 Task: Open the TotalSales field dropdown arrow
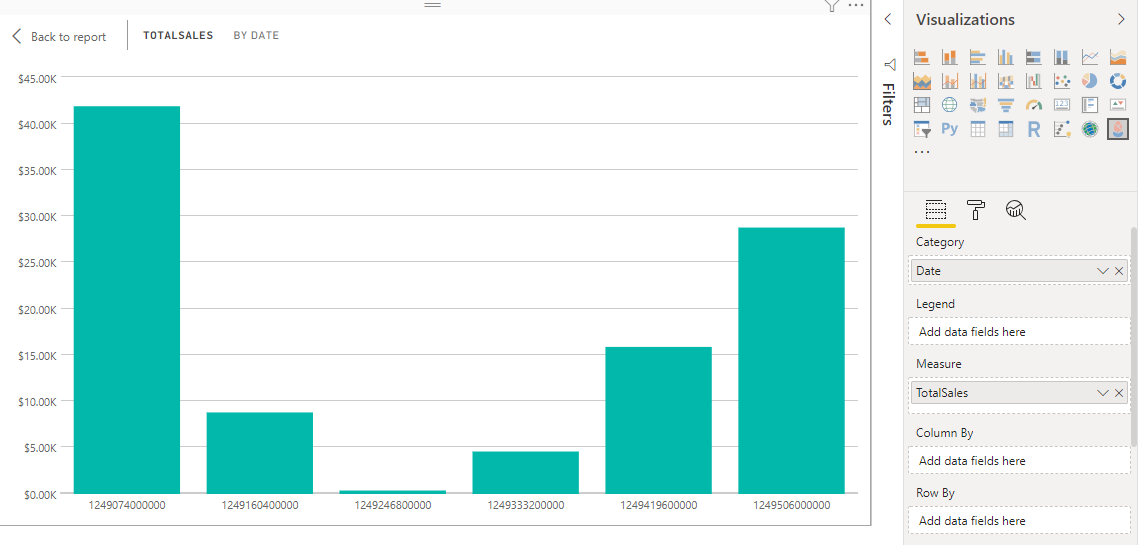1102,393
